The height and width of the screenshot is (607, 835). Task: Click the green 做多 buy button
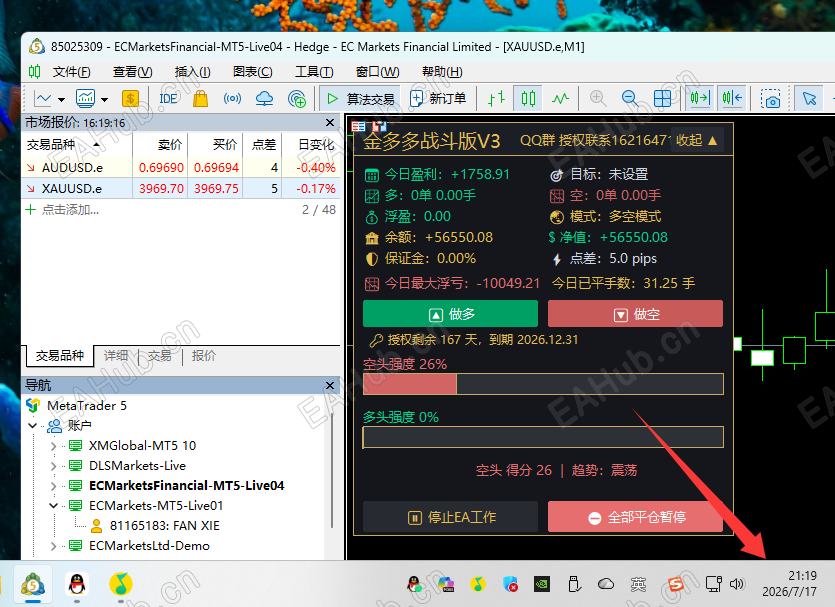(451, 314)
